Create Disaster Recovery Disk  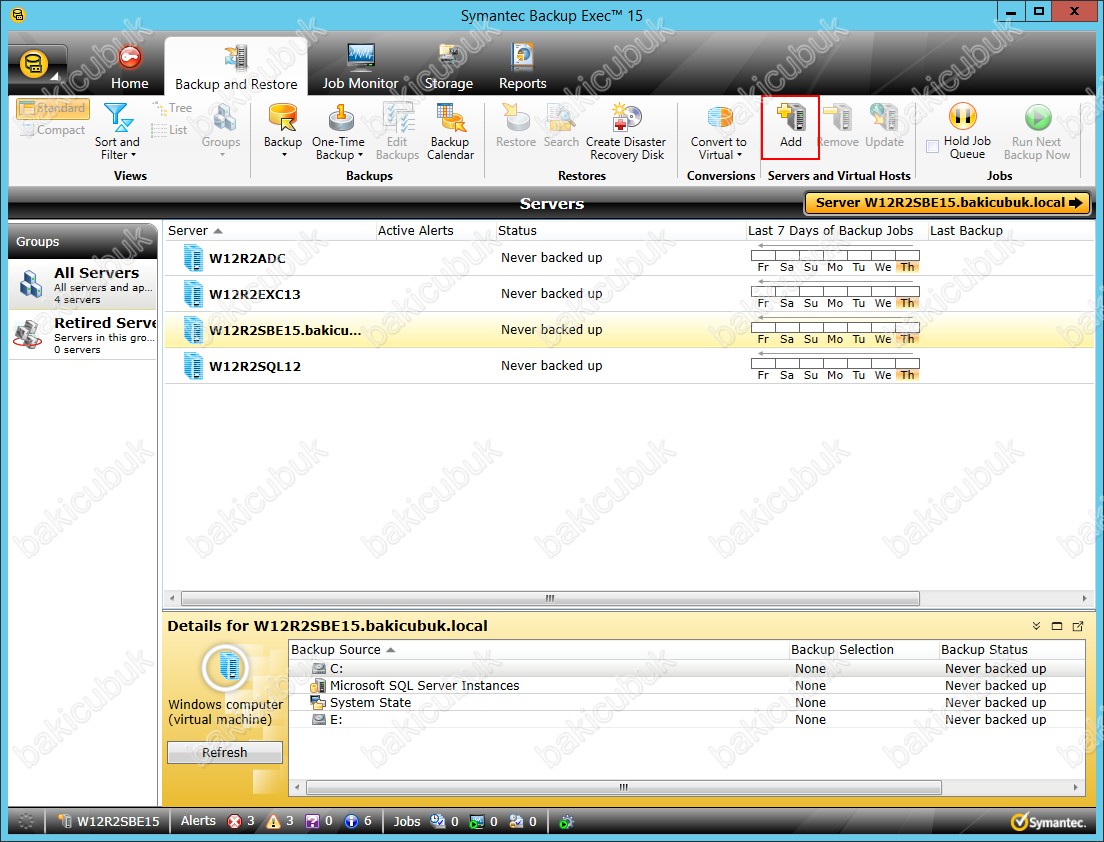(626, 132)
